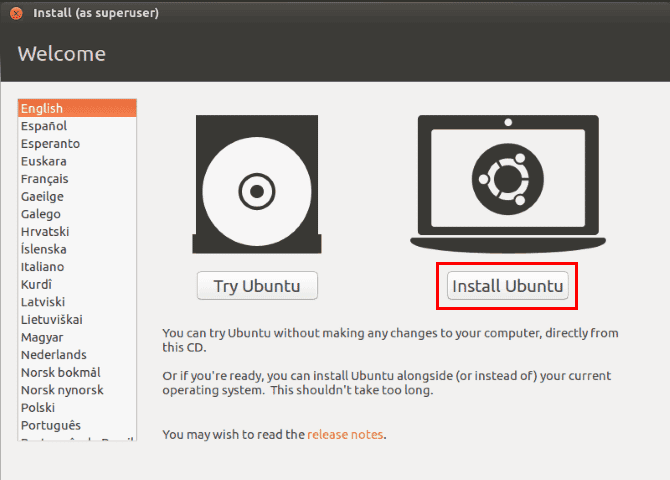The image size is (670, 480).
Task: Close the Install window with orange button
Action: pos(16,13)
